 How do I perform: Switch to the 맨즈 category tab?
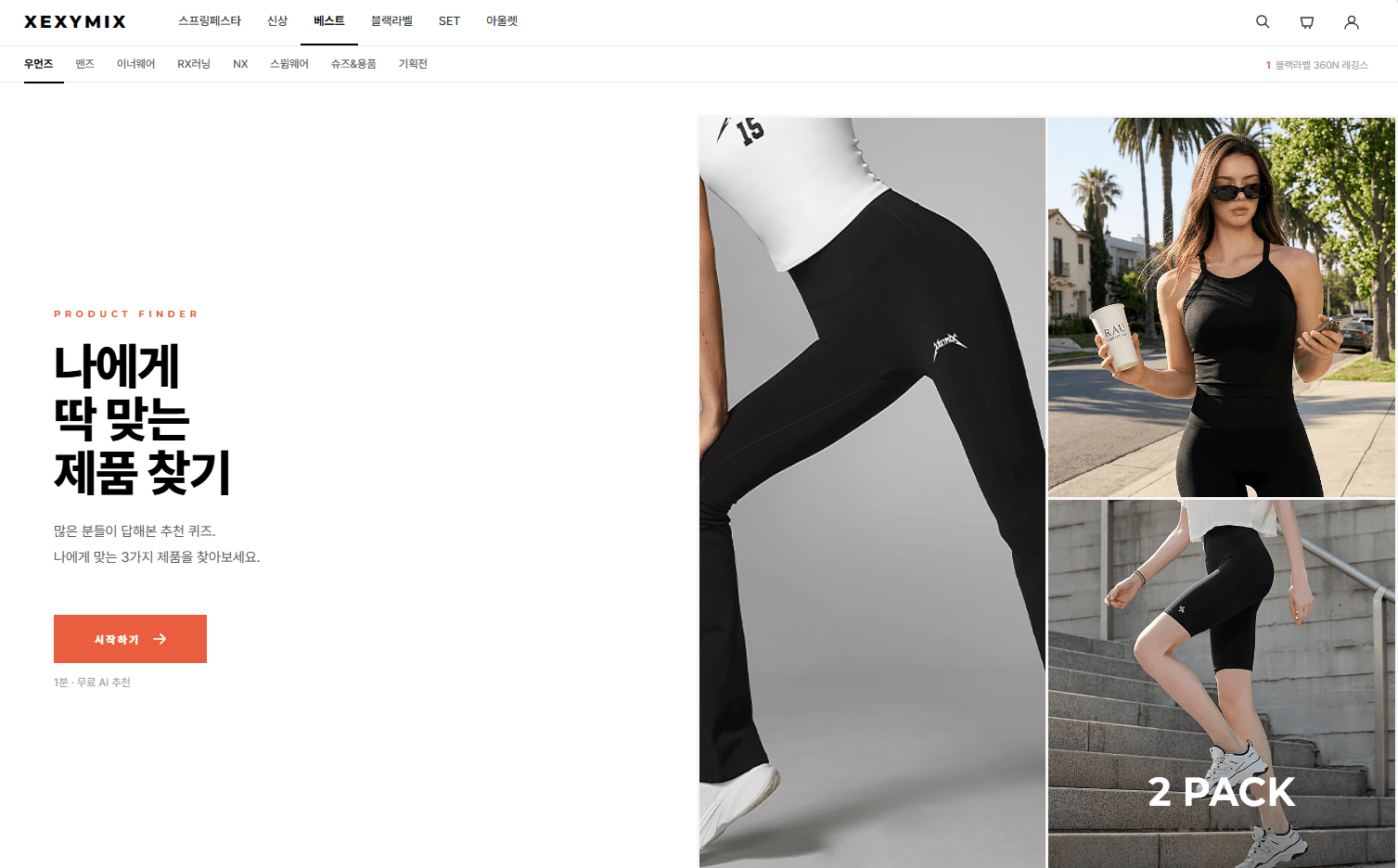click(x=85, y=64)
